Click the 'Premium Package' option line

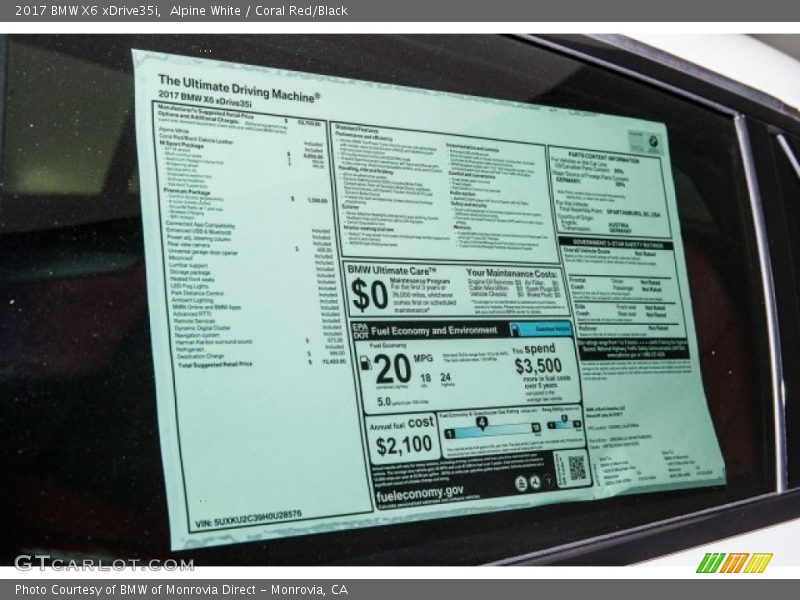[187, 191]
